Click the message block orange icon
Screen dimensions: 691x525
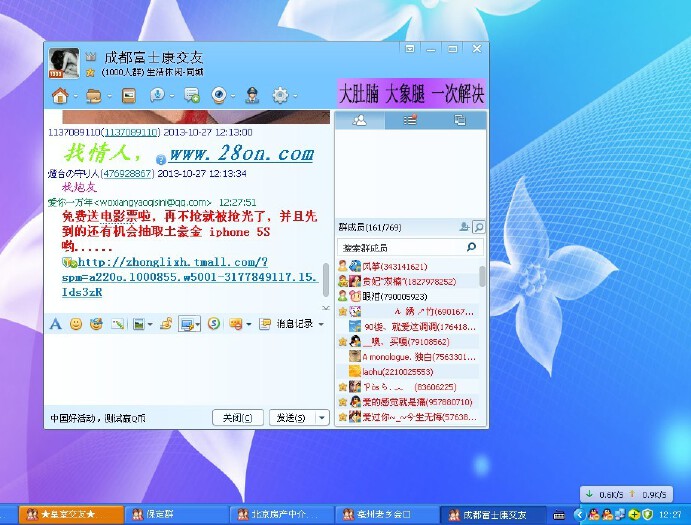(236, 324)
